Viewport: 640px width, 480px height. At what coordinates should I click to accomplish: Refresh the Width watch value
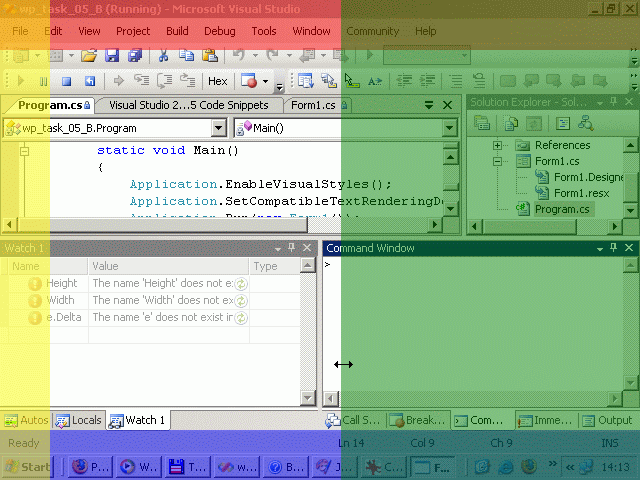tap(241, 301)
